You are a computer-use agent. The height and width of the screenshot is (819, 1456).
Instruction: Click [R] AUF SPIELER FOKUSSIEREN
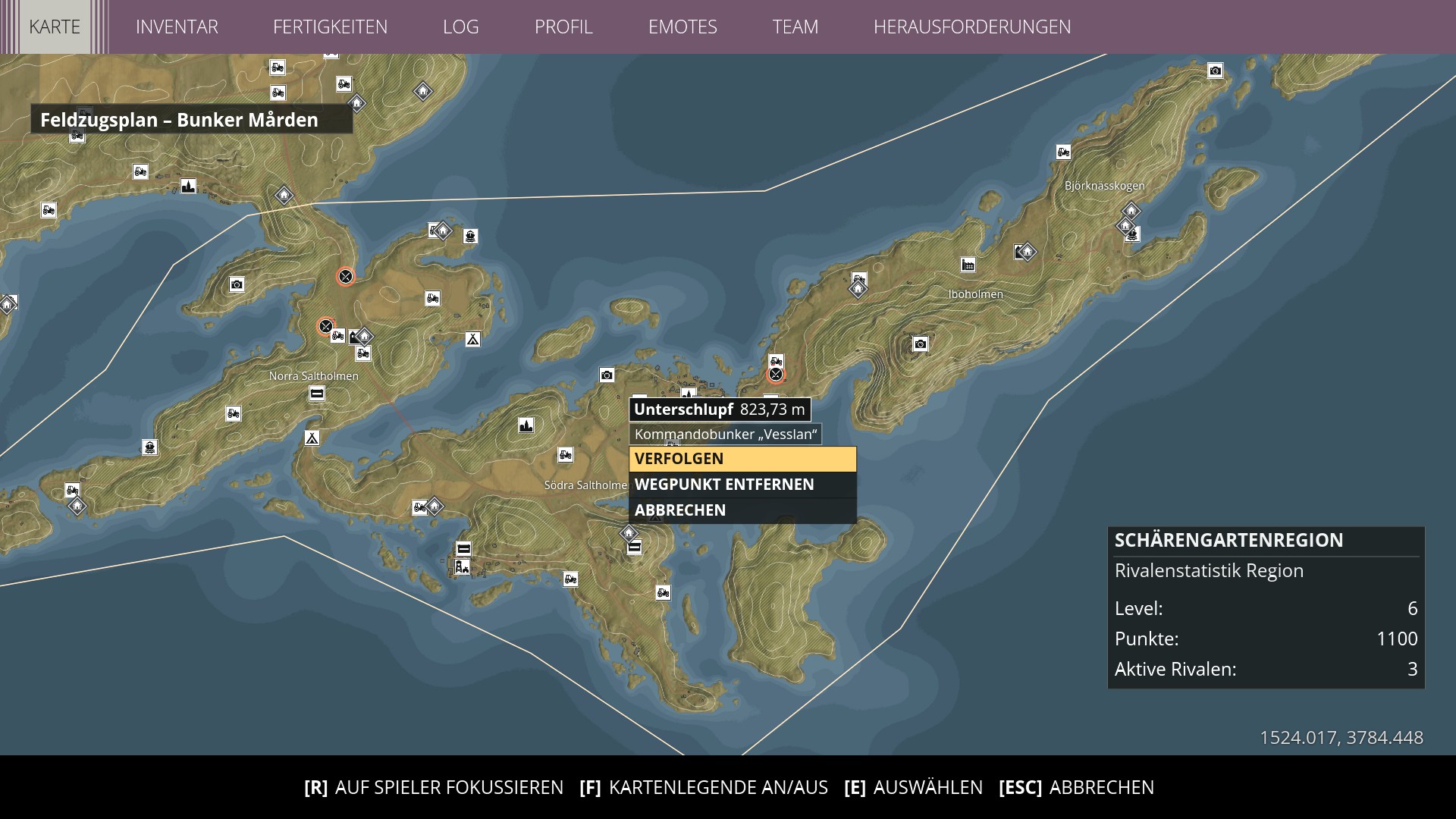click(434, 787)
